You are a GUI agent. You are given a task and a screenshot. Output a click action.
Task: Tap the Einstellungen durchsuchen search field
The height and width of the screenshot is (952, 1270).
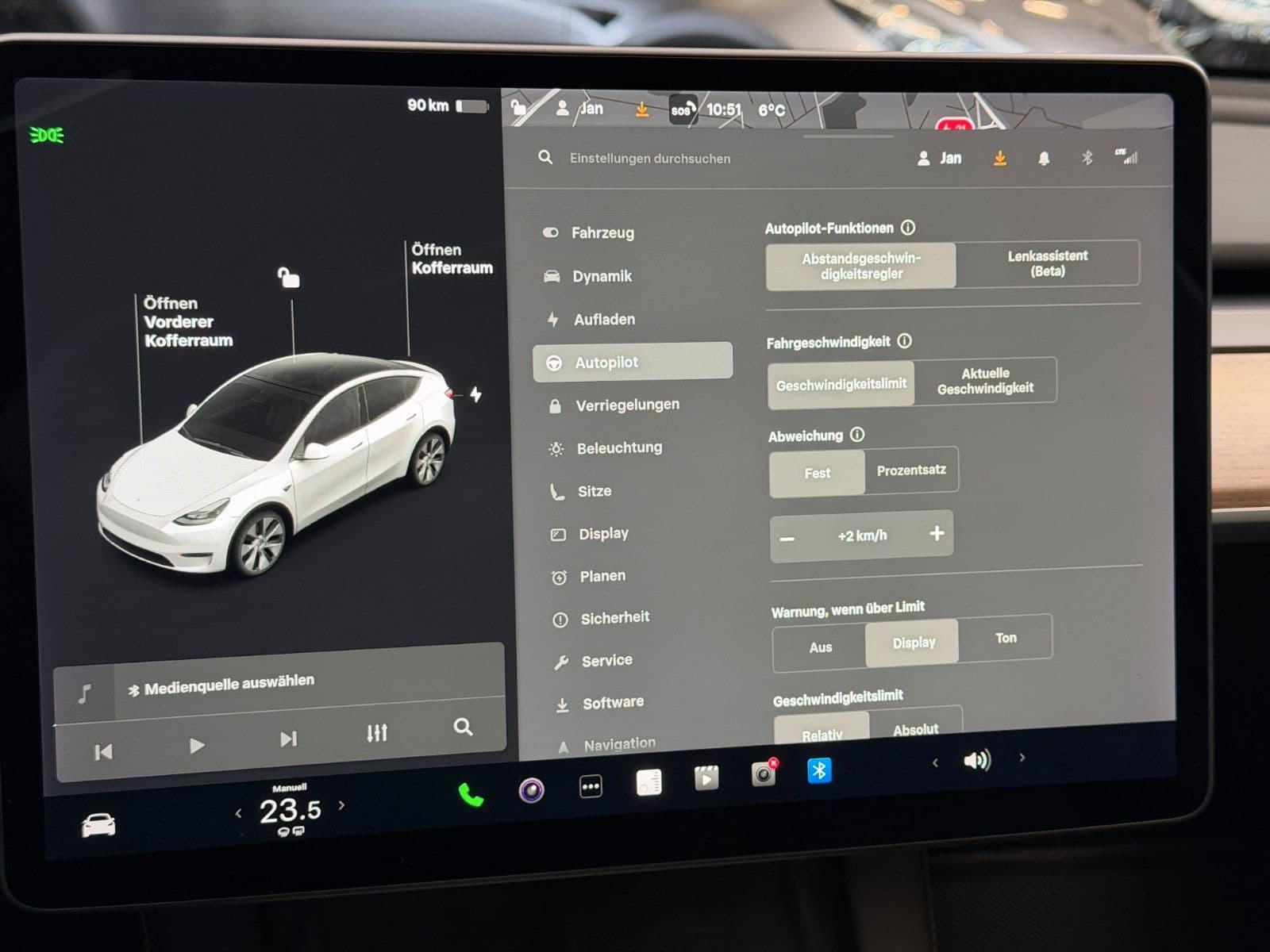point(649,159)
